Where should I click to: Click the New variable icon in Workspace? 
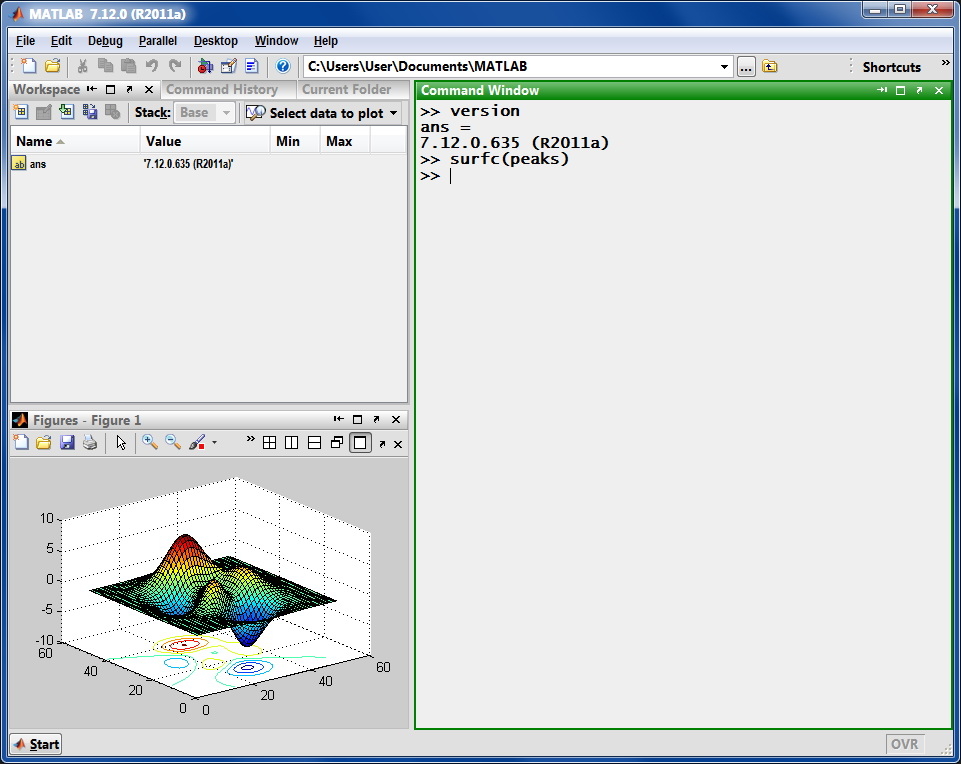[x=21, y=112]
